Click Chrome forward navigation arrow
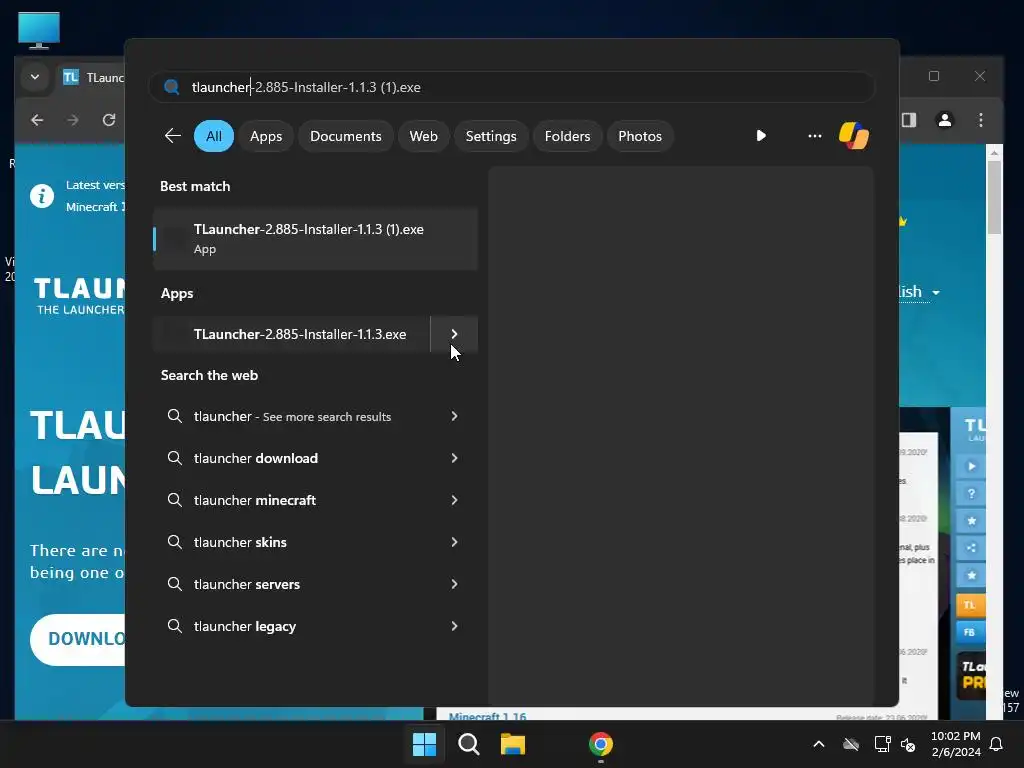 coord(72,120)
